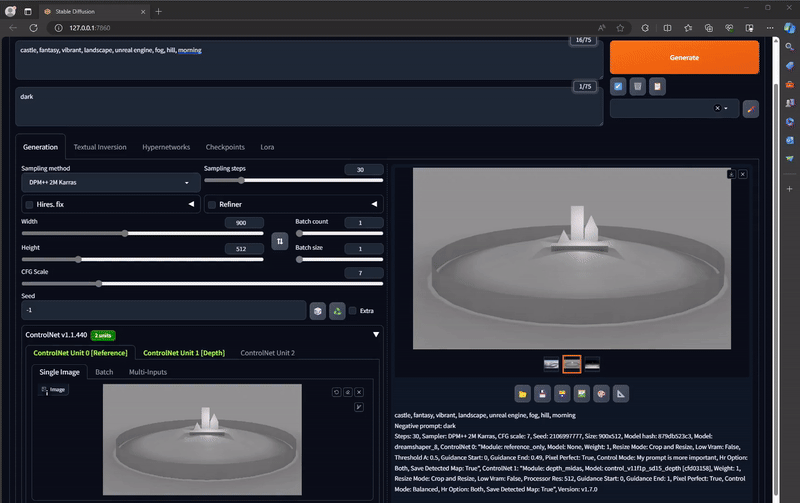Click the dice icon to randomize seed
This screenshot has height=503, width=800.
317,311
